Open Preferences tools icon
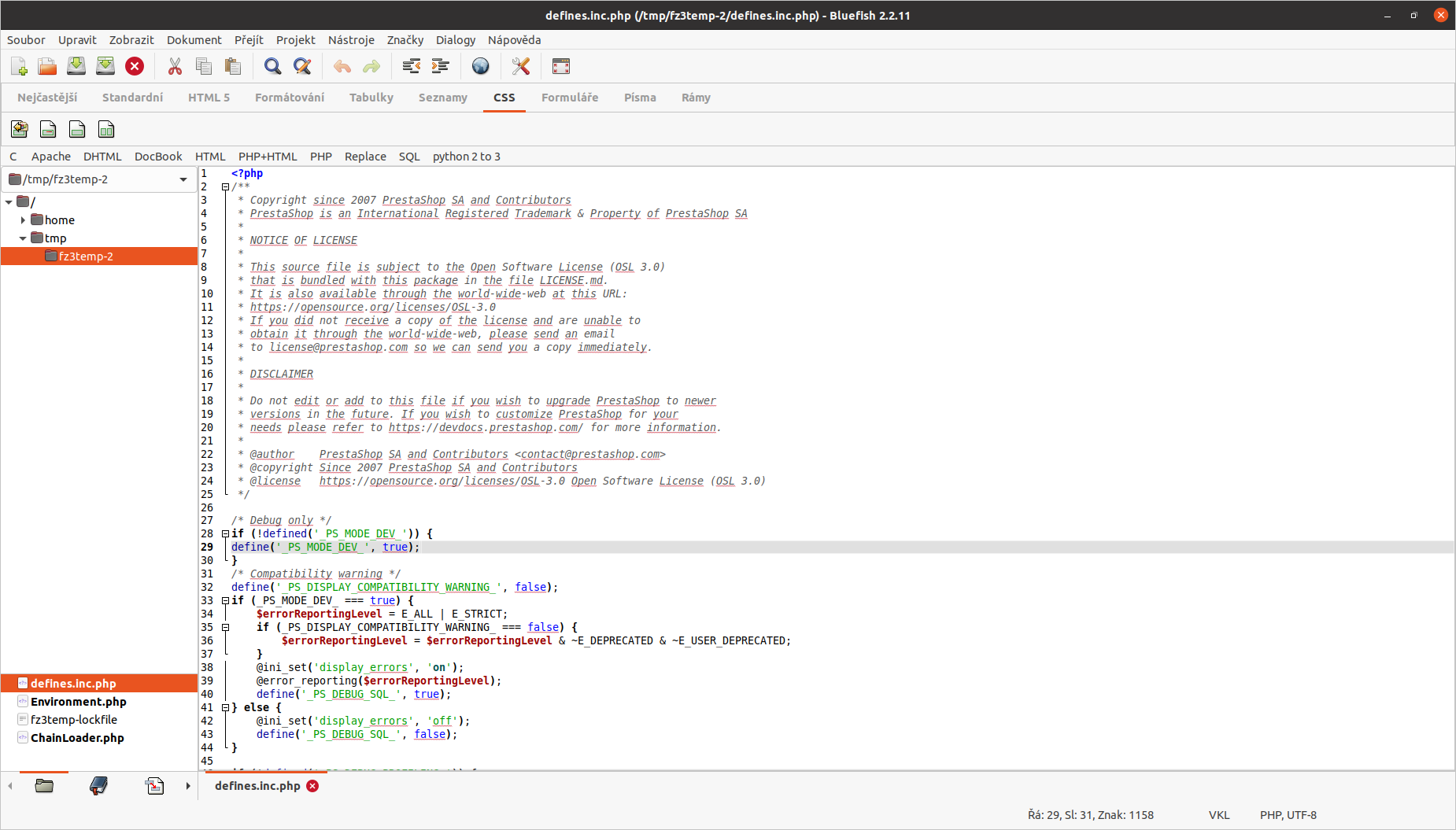 [520, 67]
